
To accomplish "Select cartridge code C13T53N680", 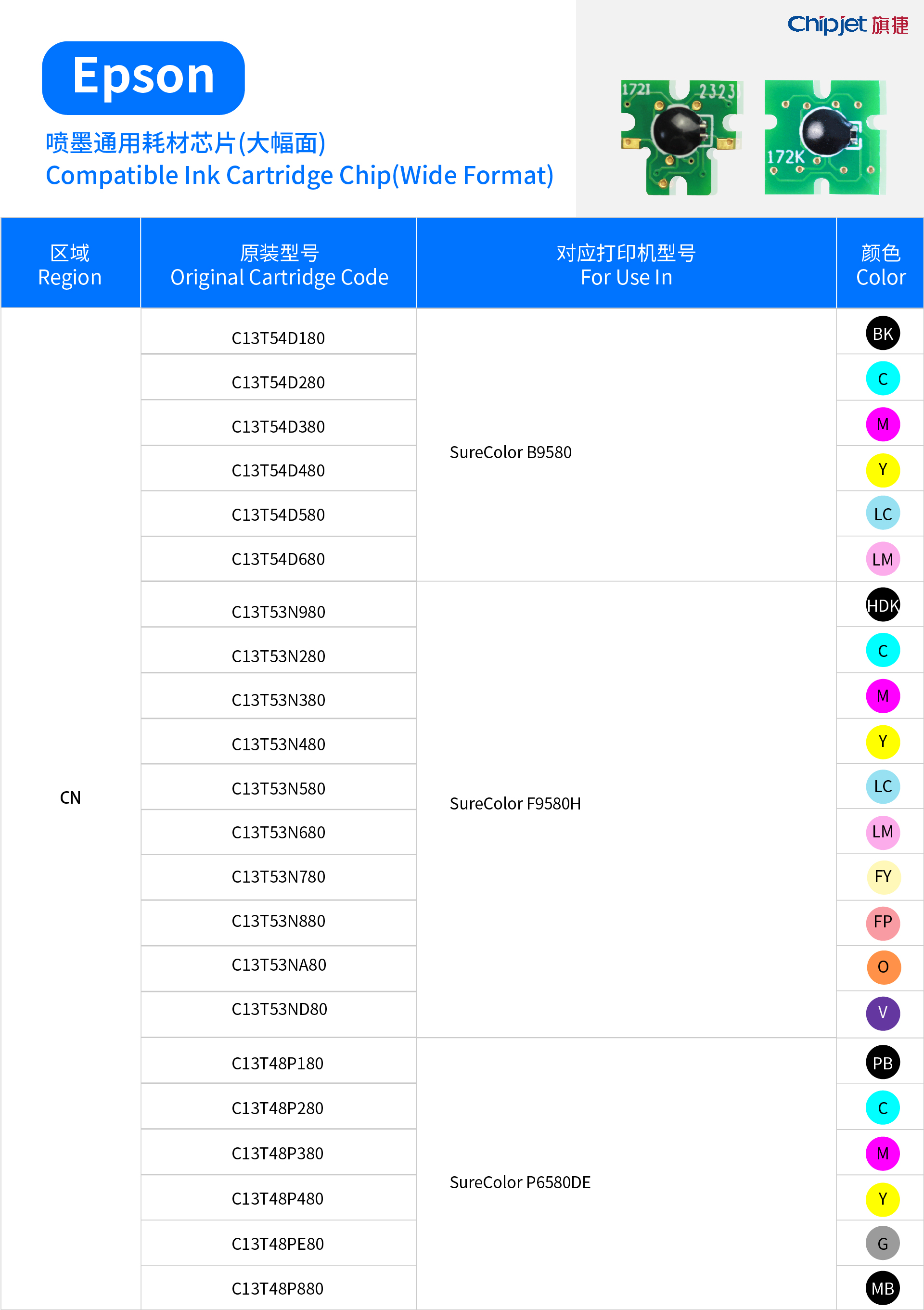I will coord(278,833).
